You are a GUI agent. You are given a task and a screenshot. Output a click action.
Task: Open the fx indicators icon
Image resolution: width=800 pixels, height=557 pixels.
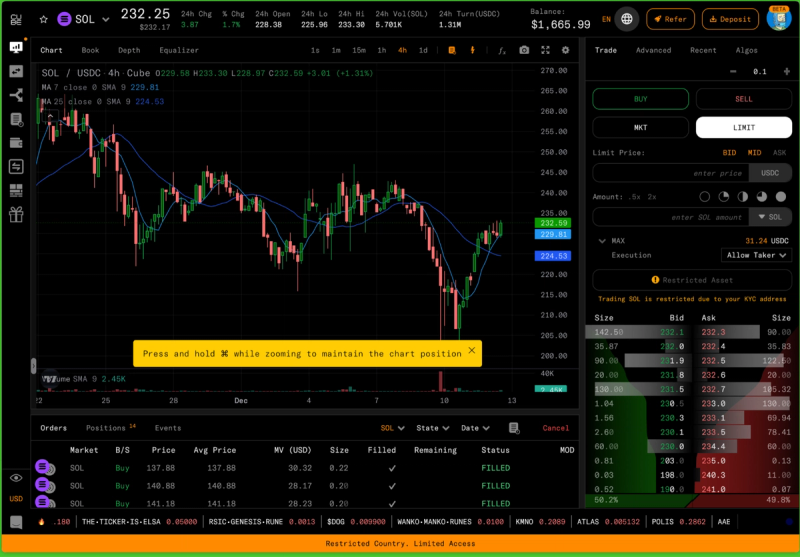pos(502,50)
